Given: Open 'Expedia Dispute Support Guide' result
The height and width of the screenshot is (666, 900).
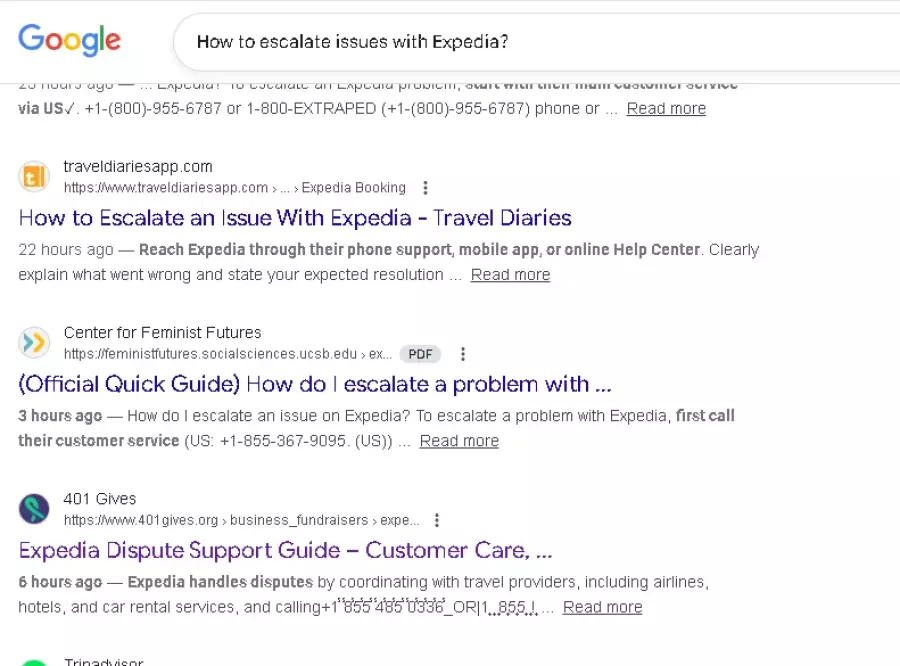Looking at the screenshot, I should click(285, 550).
